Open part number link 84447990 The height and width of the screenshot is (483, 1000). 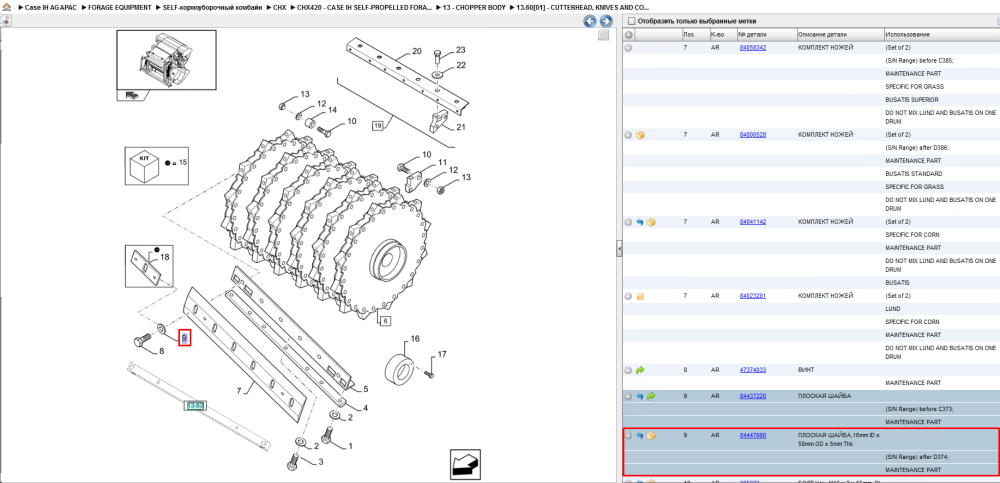(x=753, y=436)
